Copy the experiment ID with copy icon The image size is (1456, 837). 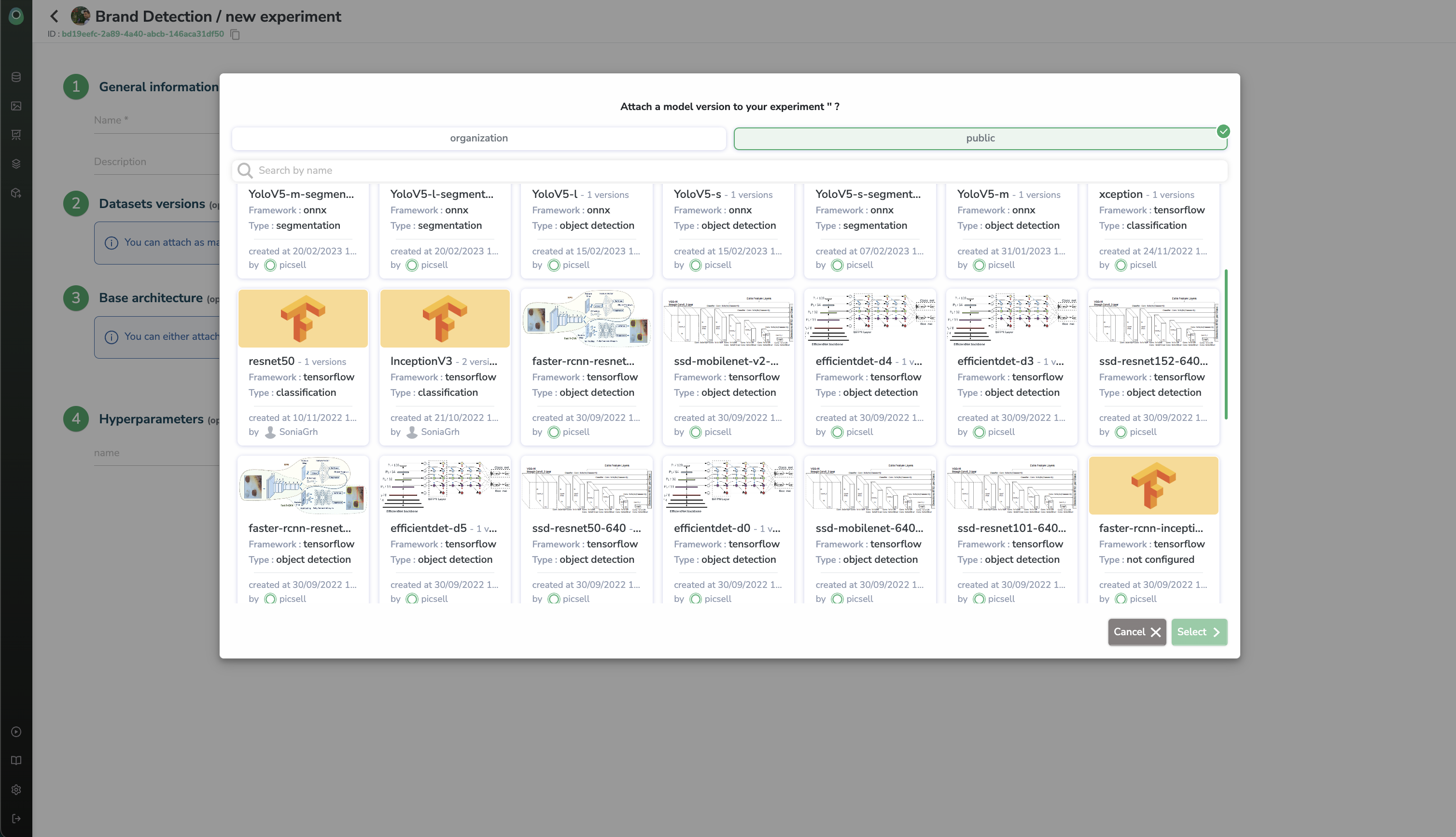(x=235, y=34)
